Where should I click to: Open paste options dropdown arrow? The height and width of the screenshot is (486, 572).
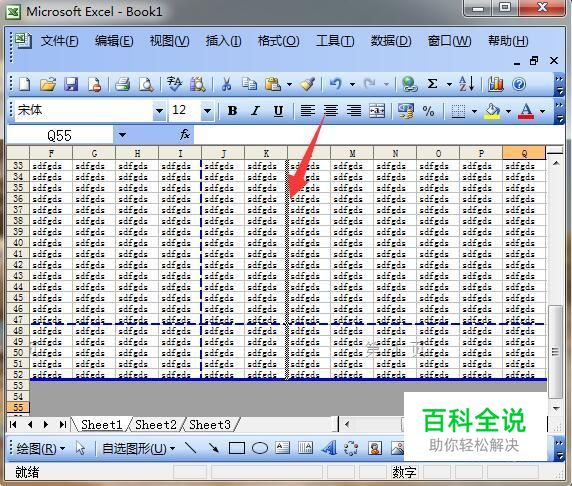[289, 85]
